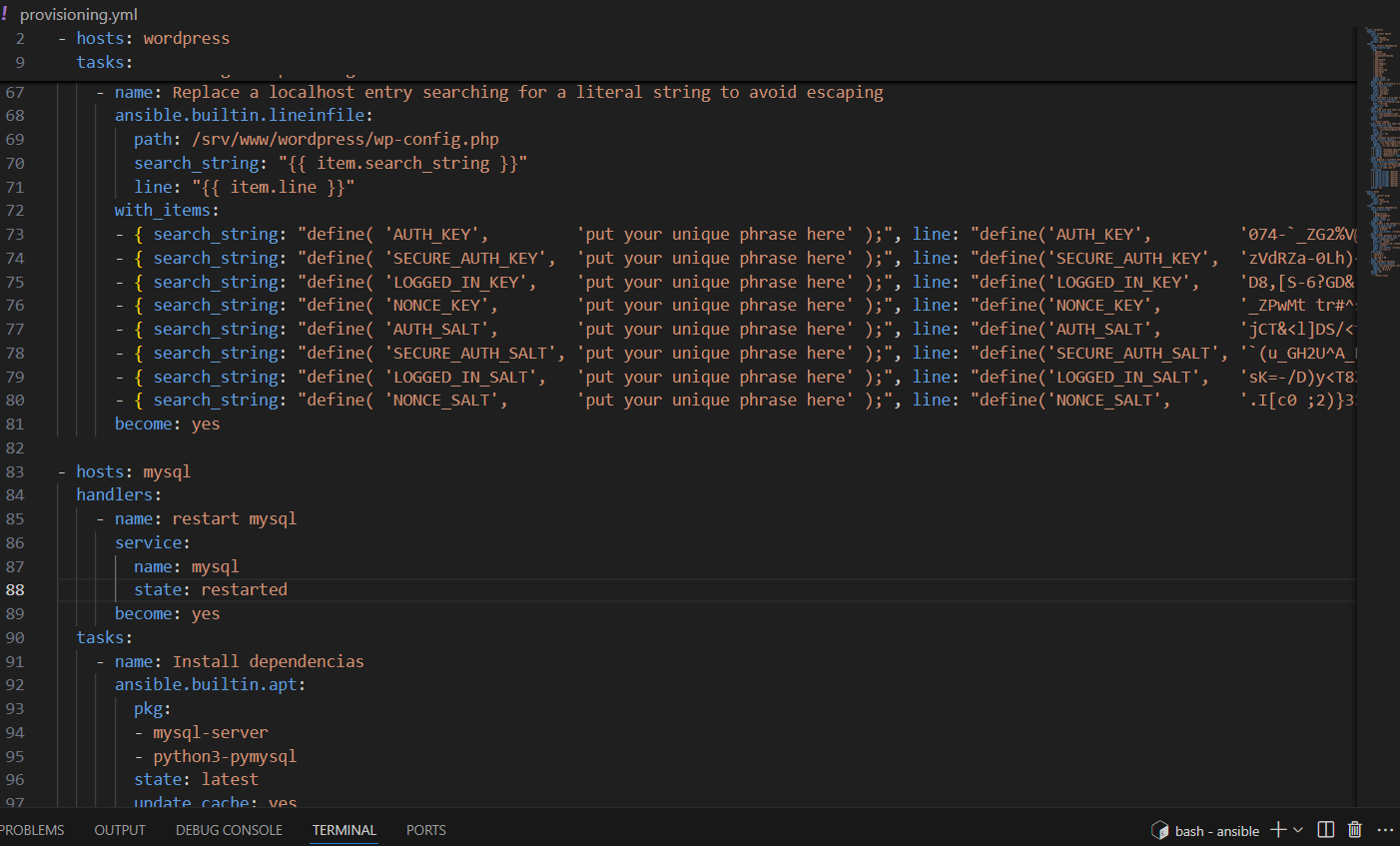Click 'name: restart mysql' line
Viewport: 1400px width, 846px height.
(x=206, y=518)
